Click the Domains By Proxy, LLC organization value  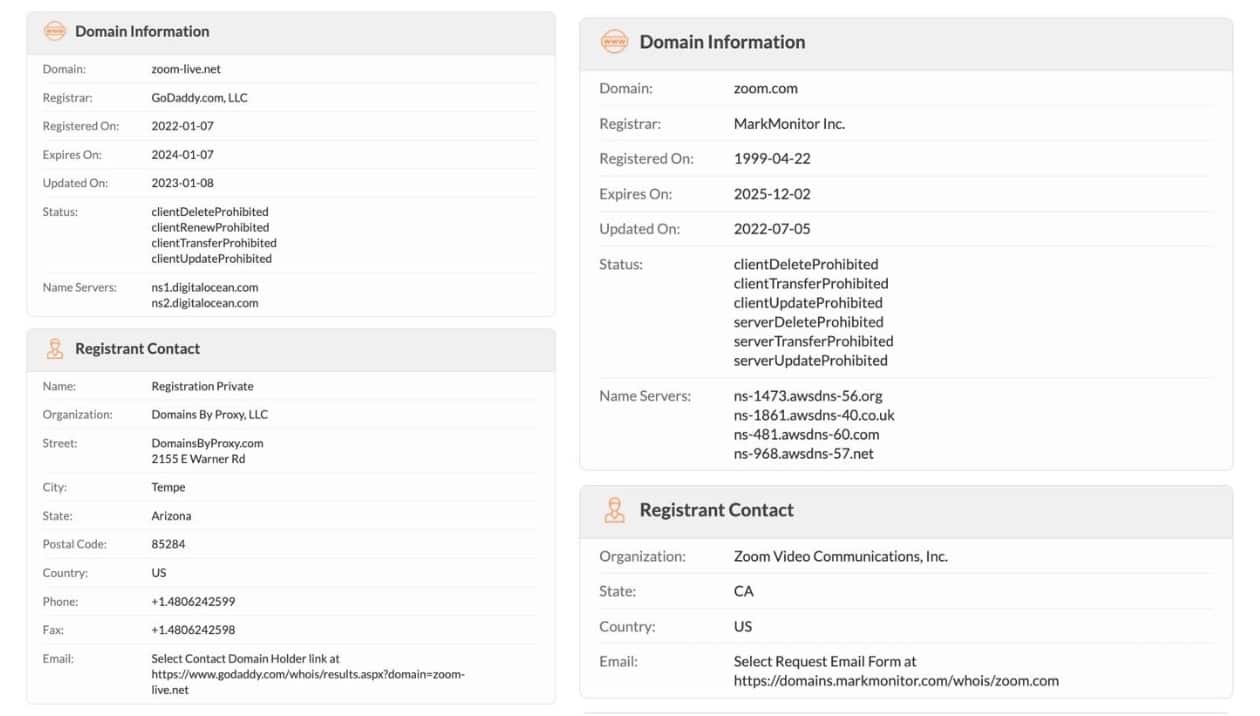pyautogui.click(x=209, y=415)
